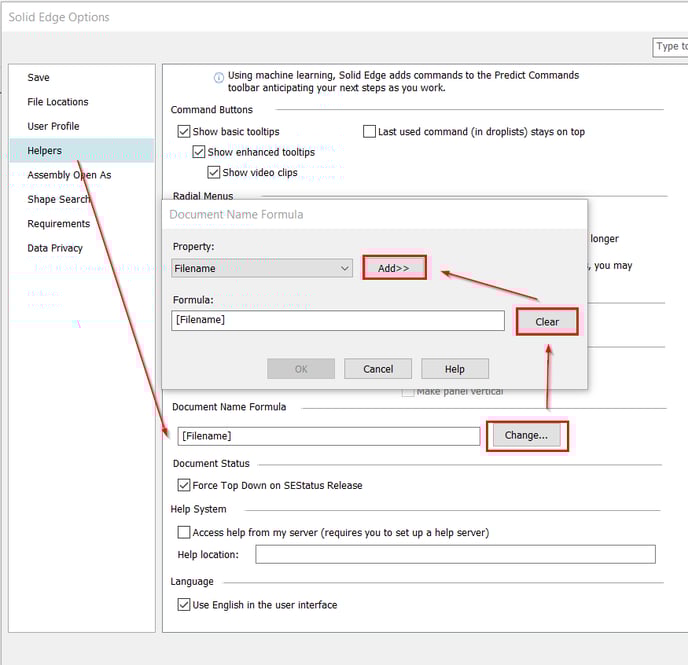
Task: Click the info icon beside machine learning text
Action: click(x=219, y=77)
